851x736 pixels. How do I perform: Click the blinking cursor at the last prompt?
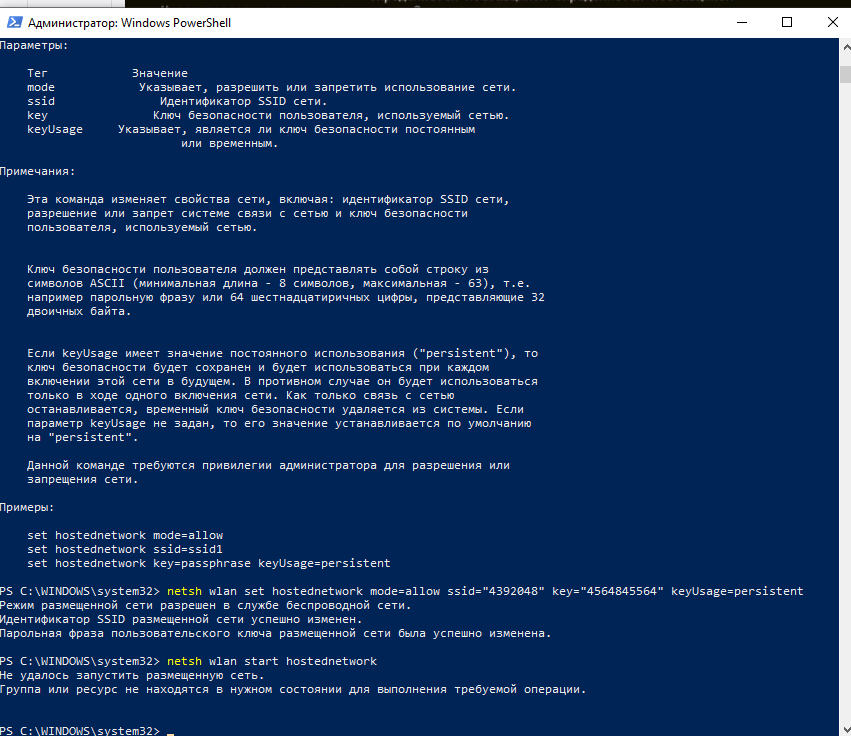(171, 732)
